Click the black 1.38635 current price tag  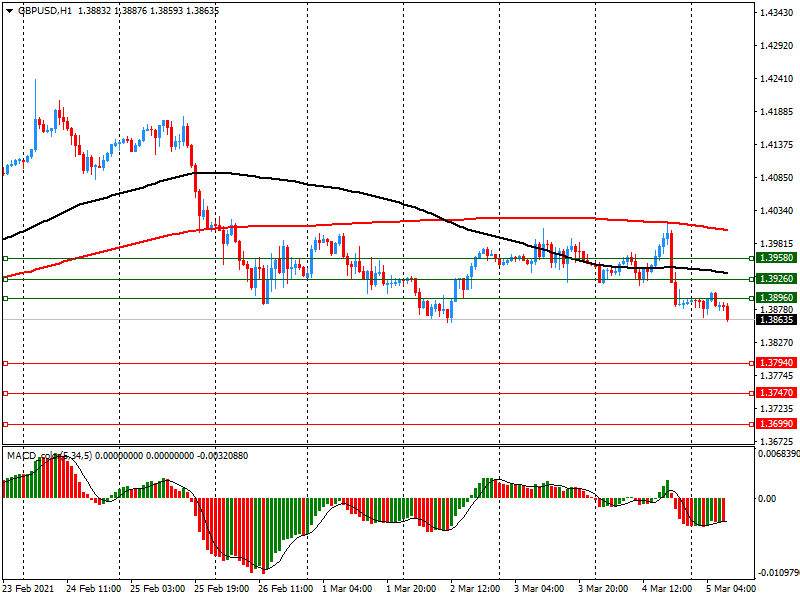pos(775,320)
